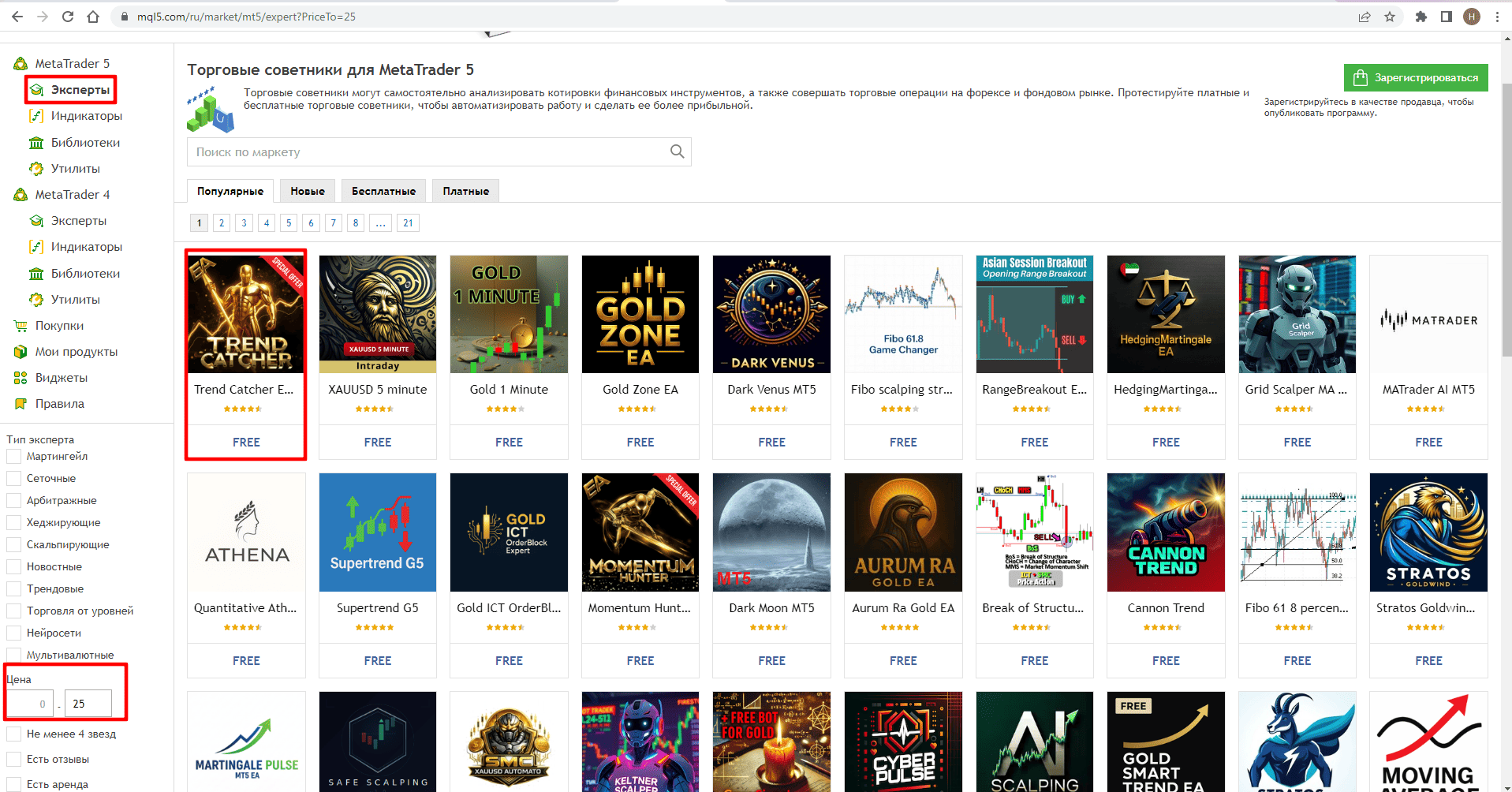Click the Мои продукты box icon
The height and width of the screenshot is (792, 1512).
click(21, 352)
